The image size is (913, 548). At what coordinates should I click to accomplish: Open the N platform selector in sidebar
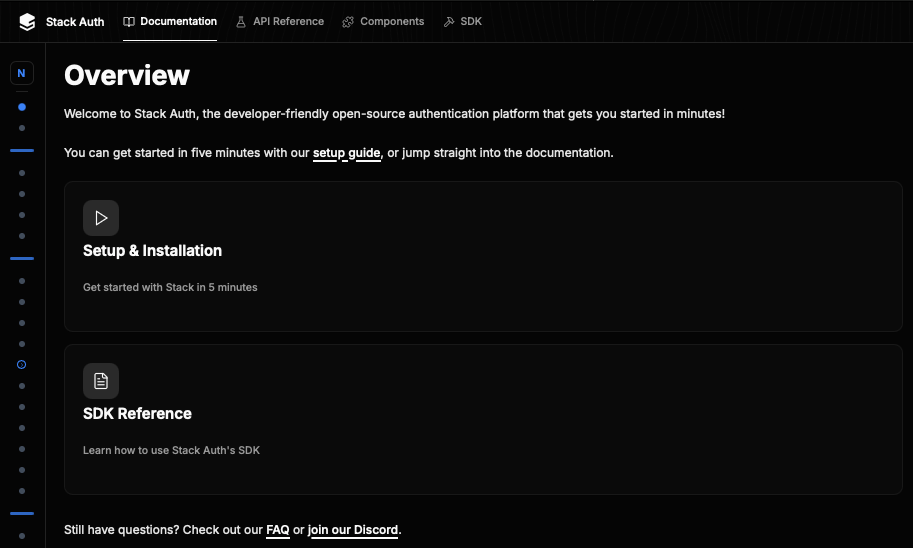point(22,73)
